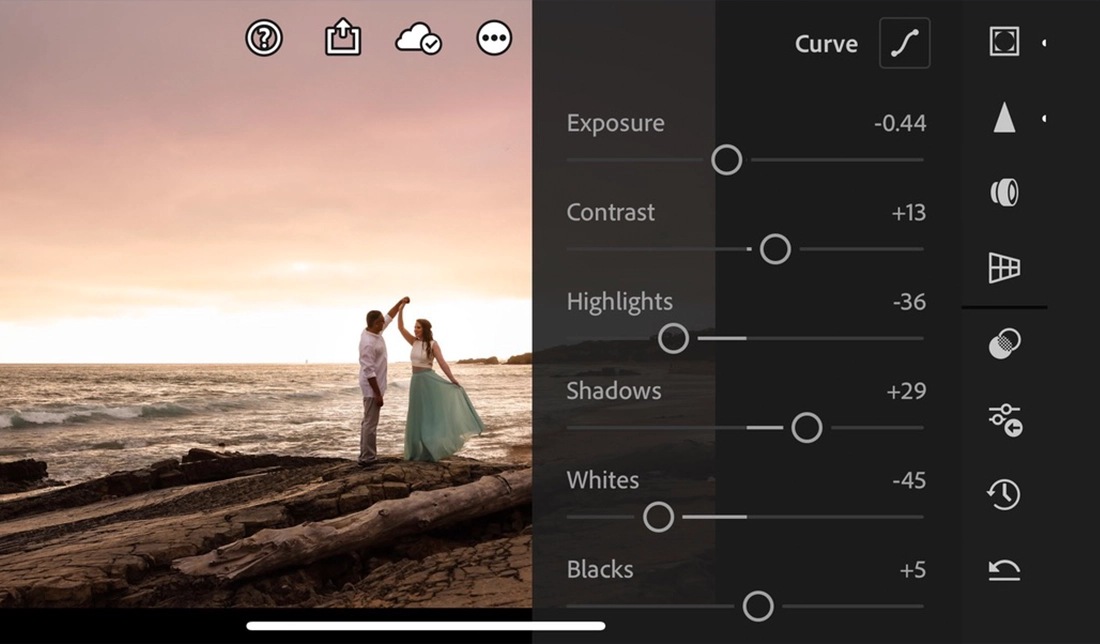Apply Previous settings sliders icon
The width and height of the screenshot is (1100, 644).
[1004, 419]
